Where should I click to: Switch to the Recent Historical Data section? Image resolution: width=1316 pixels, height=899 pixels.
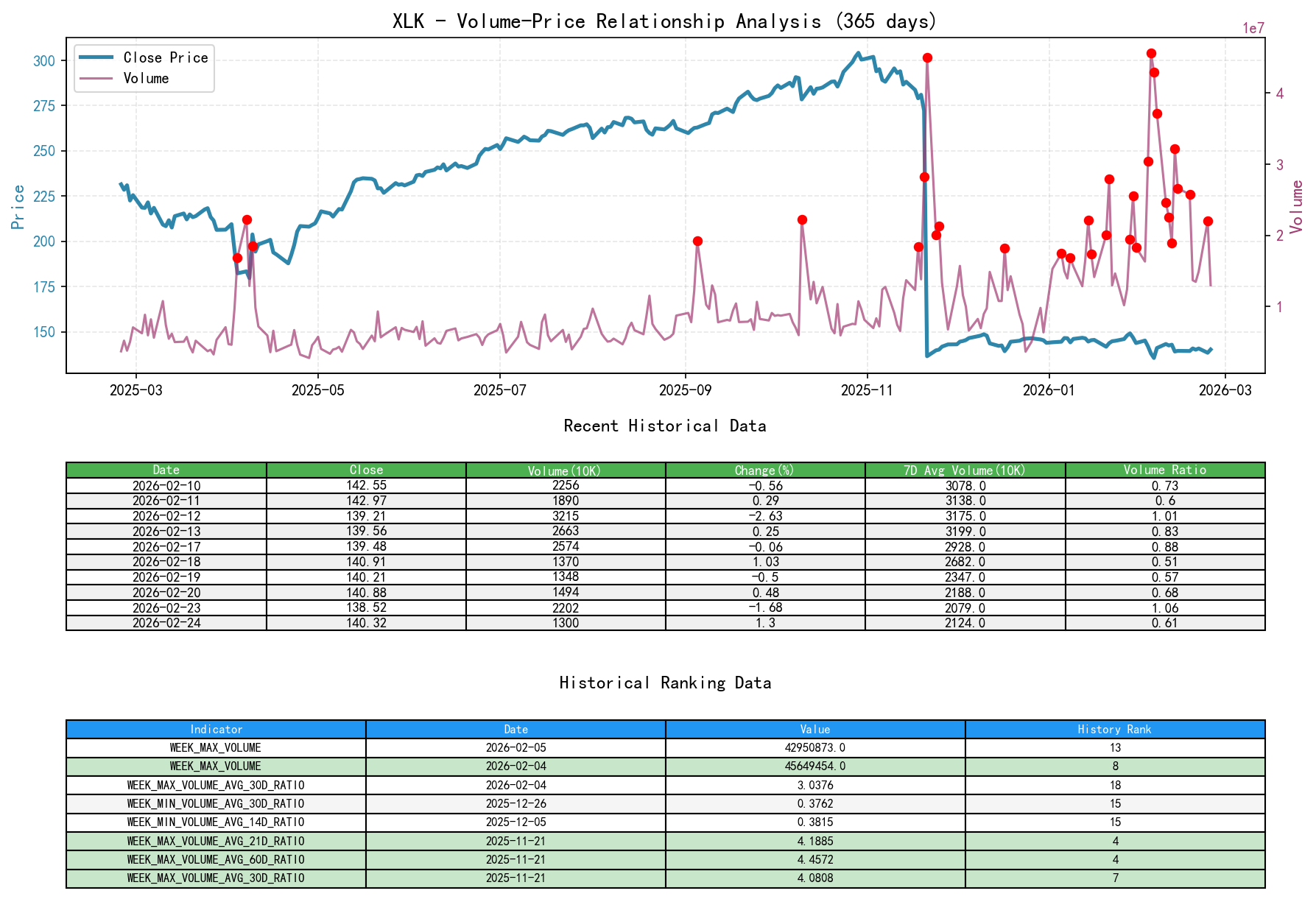[x=664, y=426]
